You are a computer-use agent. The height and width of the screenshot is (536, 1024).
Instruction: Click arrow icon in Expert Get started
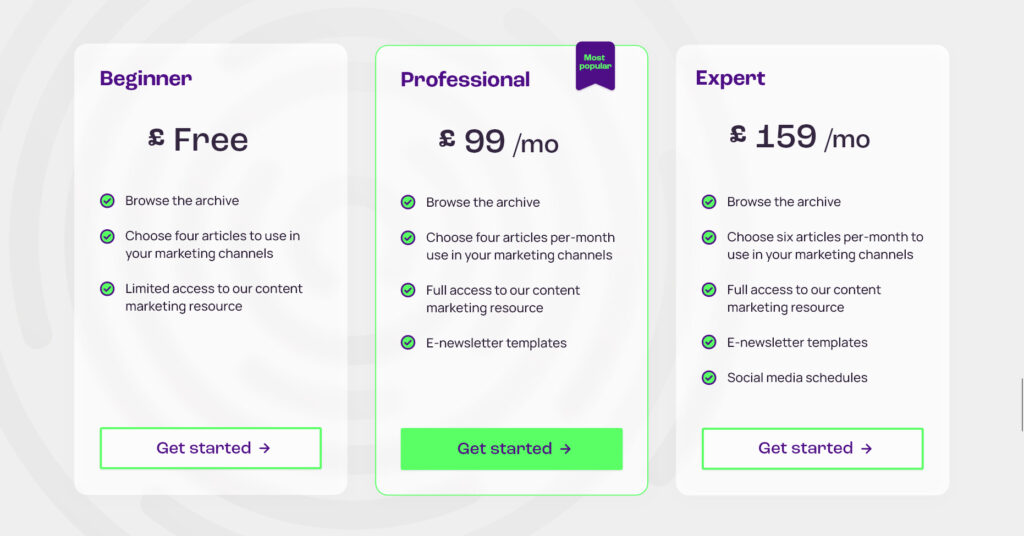tap(867, 449)
